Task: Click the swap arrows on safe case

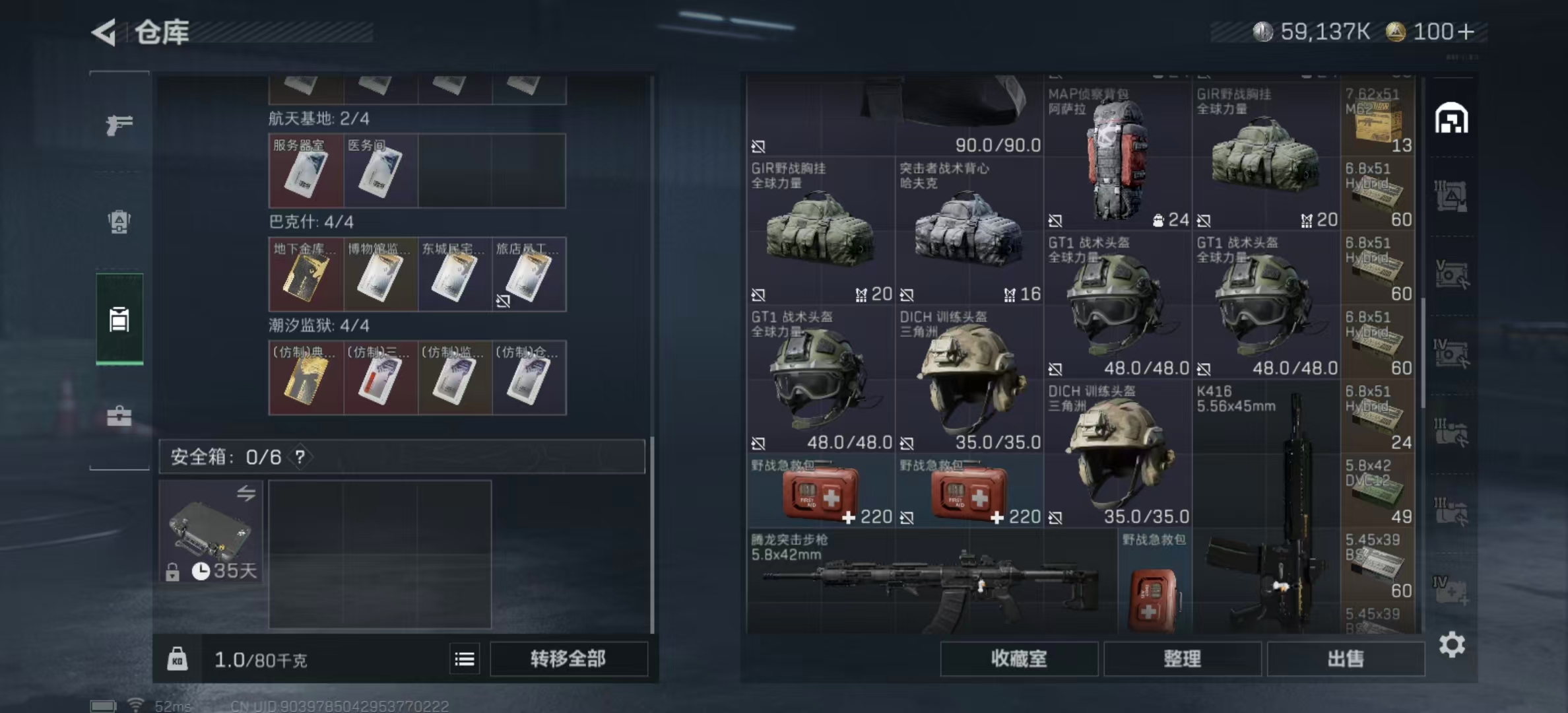Action: [x=246, y=492]
